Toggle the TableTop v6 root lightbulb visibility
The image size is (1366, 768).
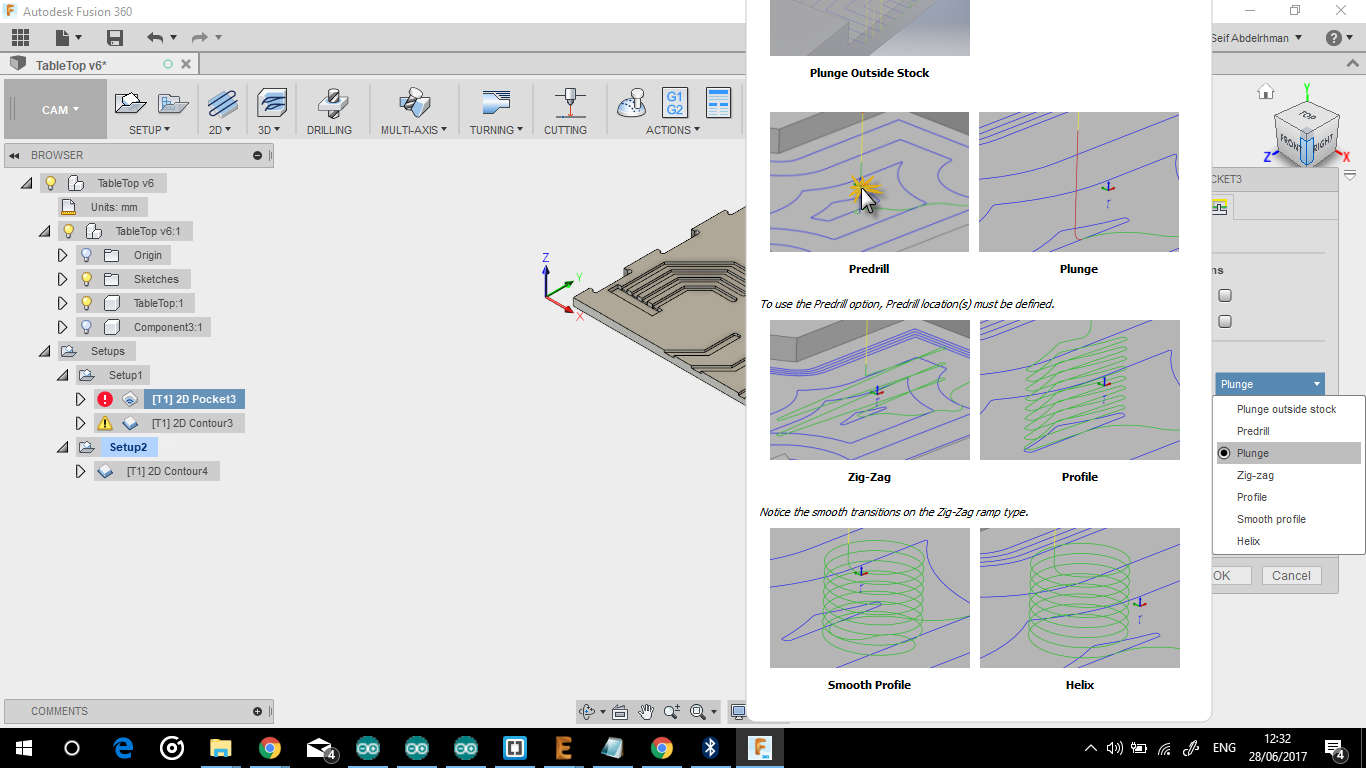pyautogui.click(x=50, y=183)
